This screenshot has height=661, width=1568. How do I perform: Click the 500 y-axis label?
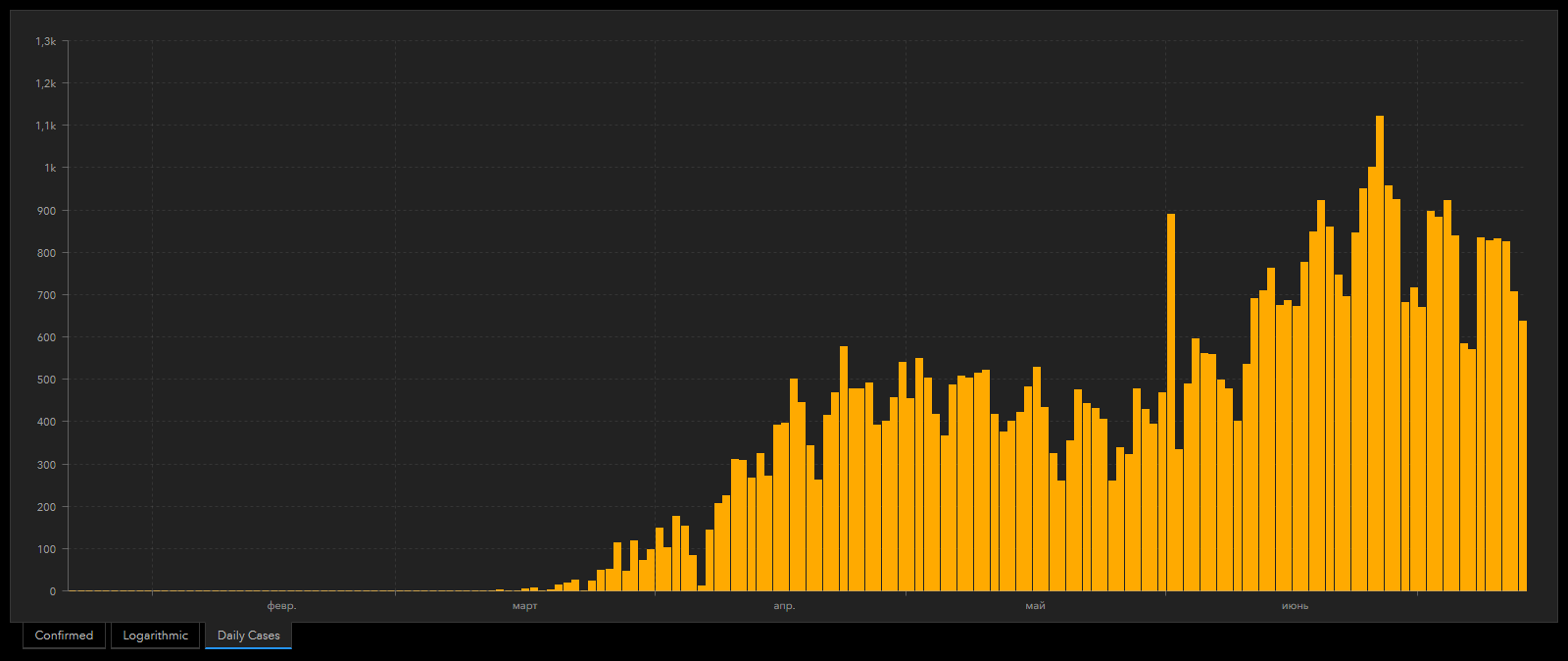[x=46, y=380]
